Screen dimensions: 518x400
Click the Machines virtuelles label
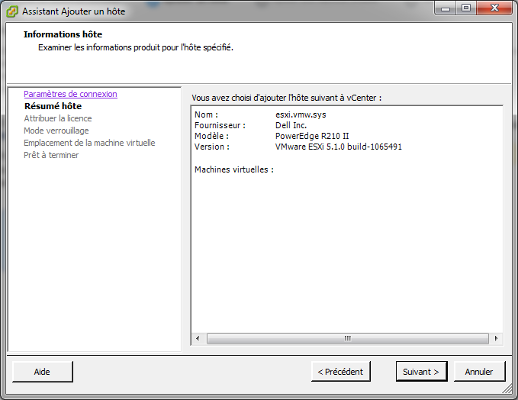[x=234, y=170]
